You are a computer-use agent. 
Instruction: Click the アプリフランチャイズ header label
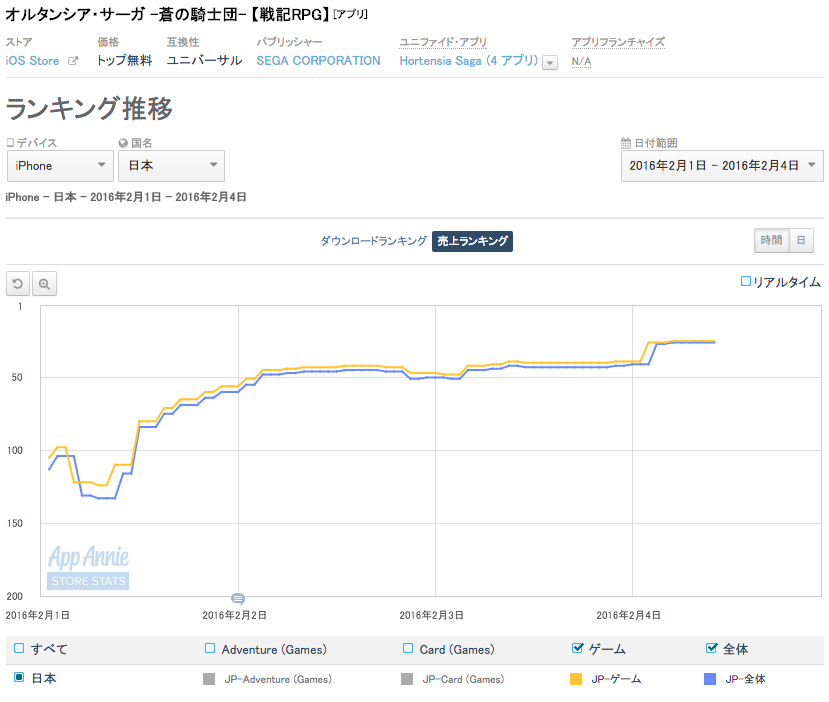[618, 42]
